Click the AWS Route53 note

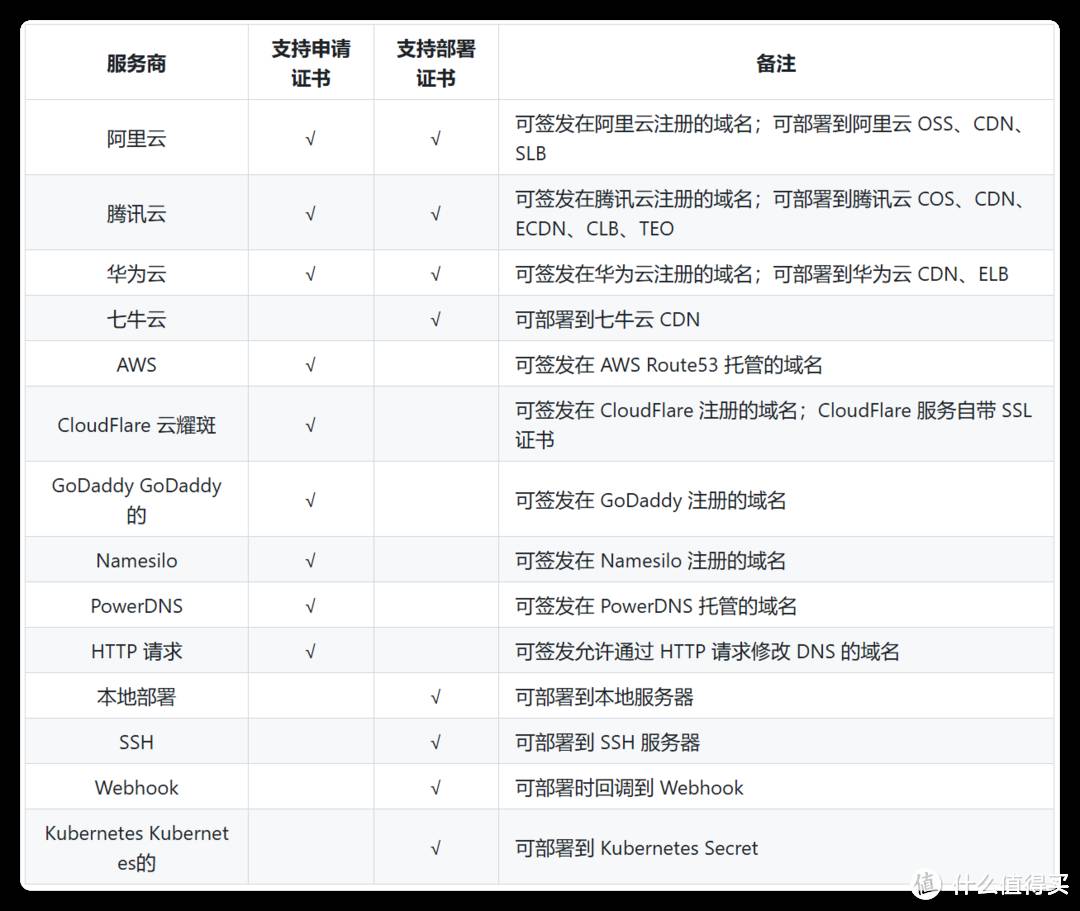[x=669, y=364]
